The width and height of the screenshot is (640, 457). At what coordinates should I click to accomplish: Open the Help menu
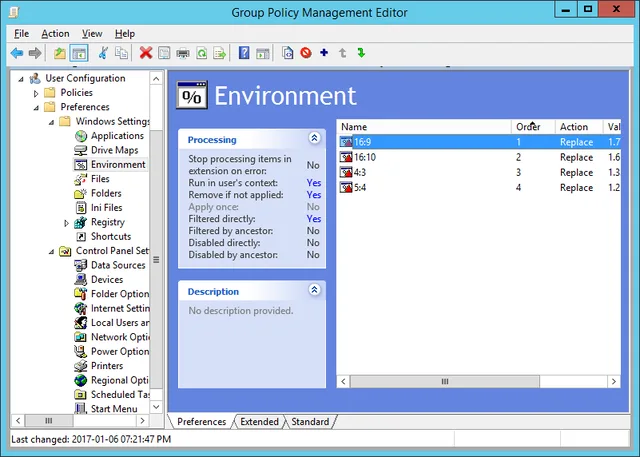[124, 34]
